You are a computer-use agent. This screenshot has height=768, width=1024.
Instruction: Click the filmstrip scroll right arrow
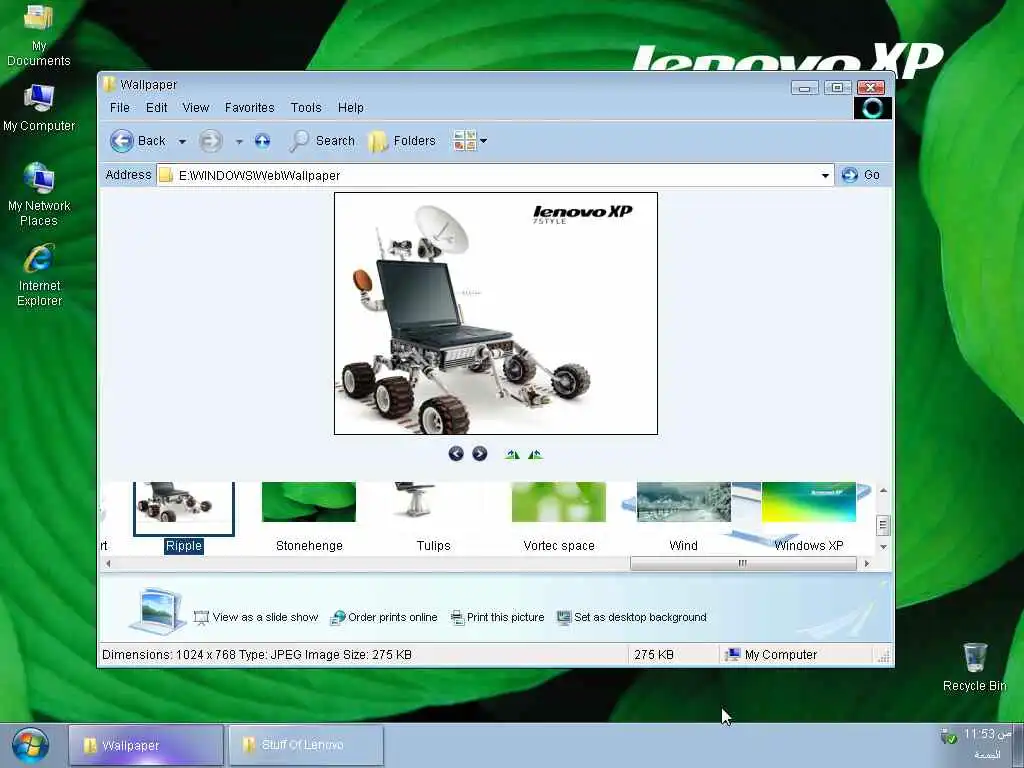(867, 563)
